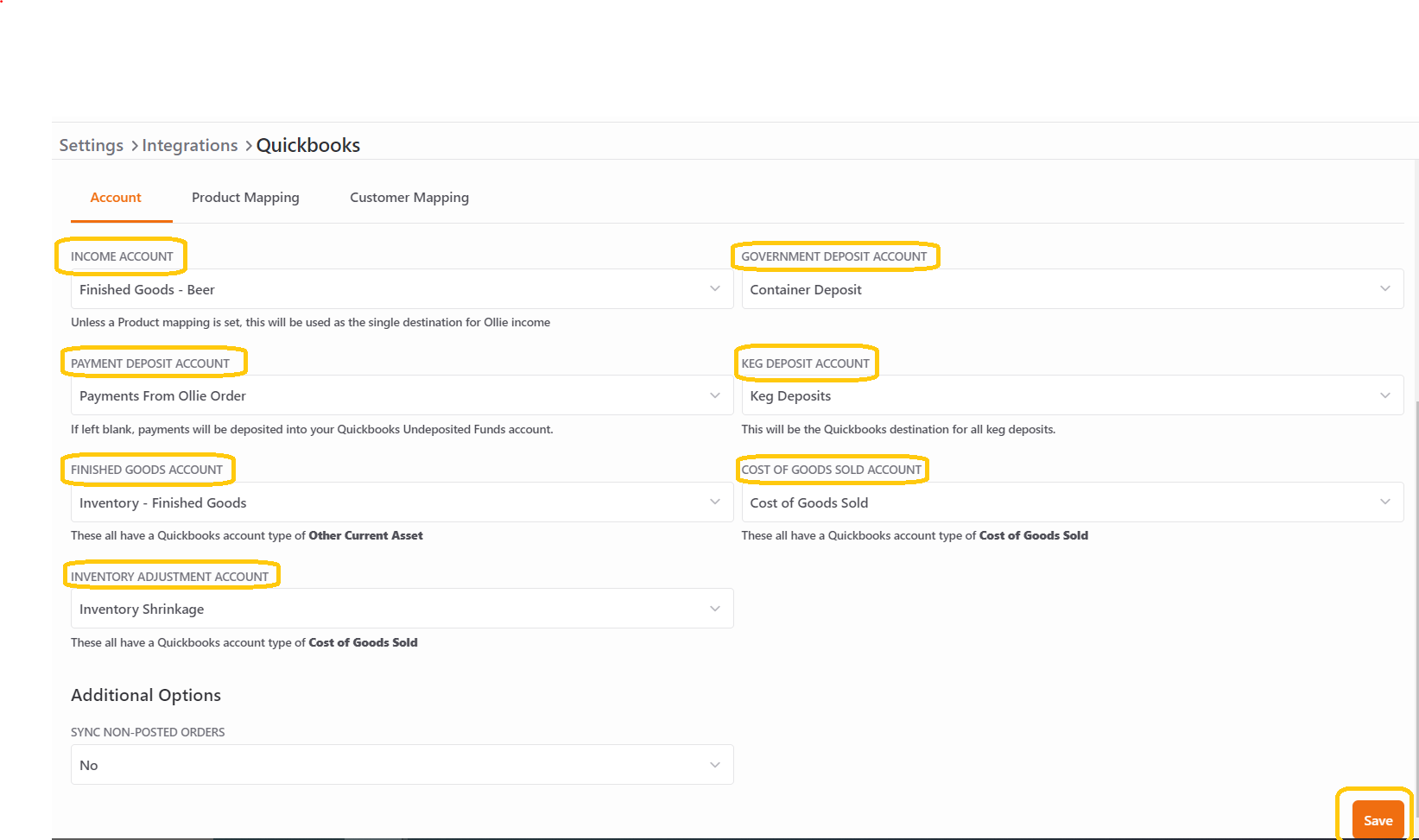This screenshot has height=840, width=1419.
Task: Click the COST OF GOODS SOLD ACCOUNT label
Action: pyautogui.click(x=832, y=470)
